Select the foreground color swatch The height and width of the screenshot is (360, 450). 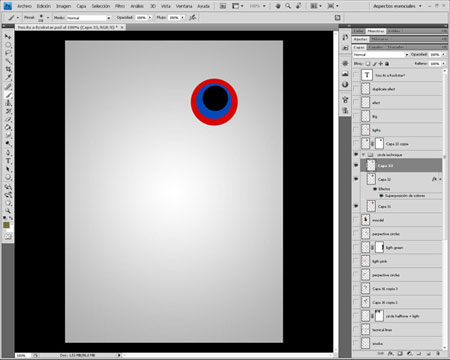click(6, 225)
